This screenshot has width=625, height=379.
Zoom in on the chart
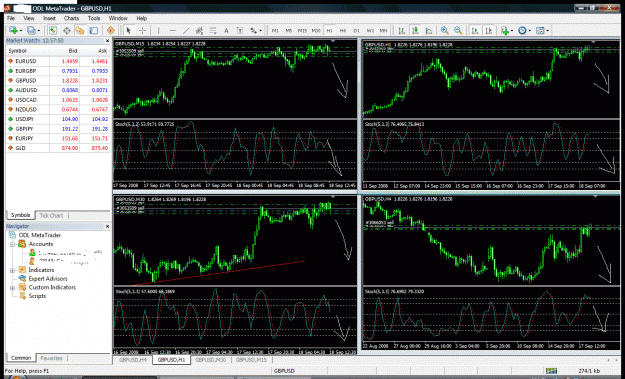[x=445, y=30]
